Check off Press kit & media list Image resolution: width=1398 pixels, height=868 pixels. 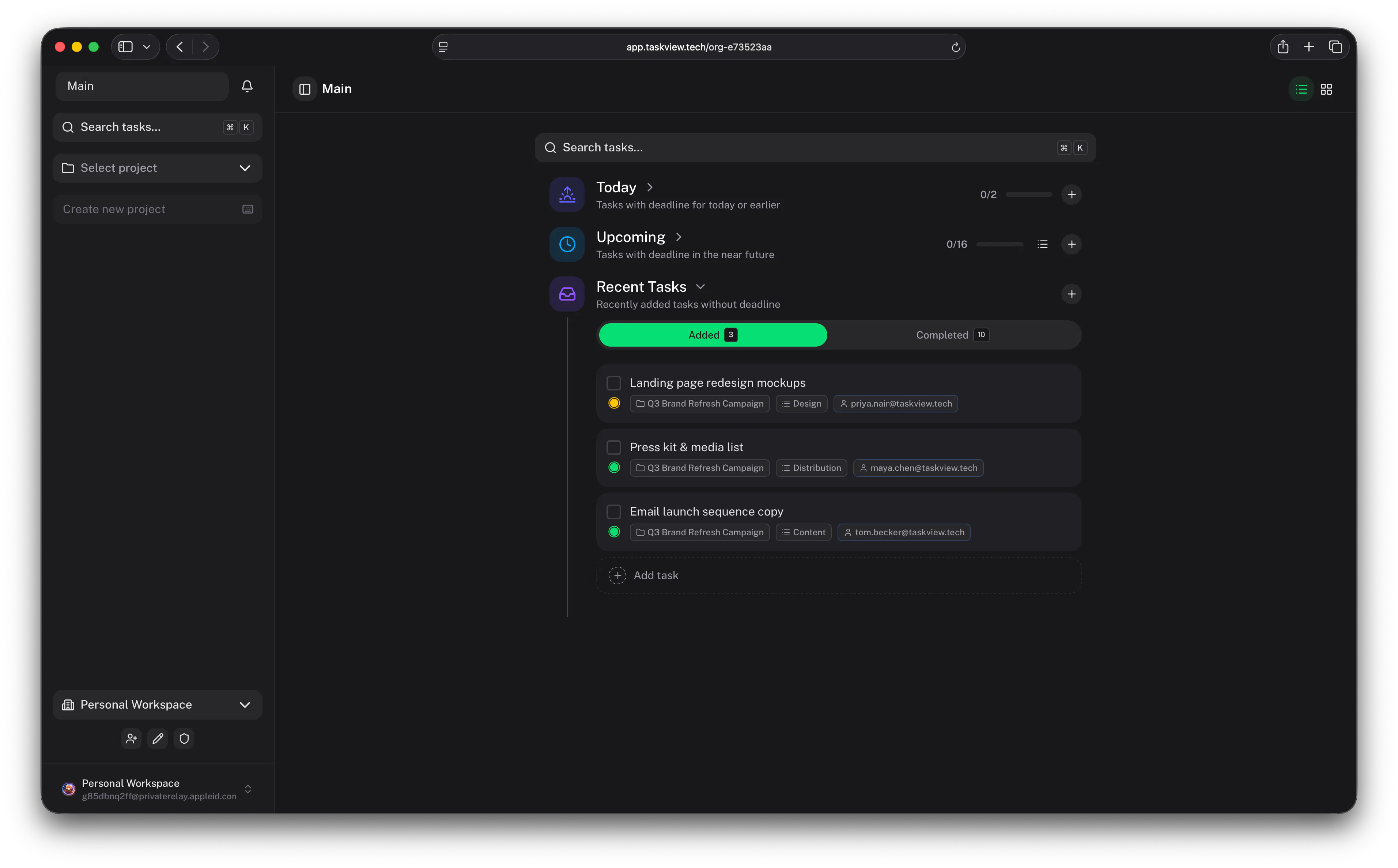point(613,447)
